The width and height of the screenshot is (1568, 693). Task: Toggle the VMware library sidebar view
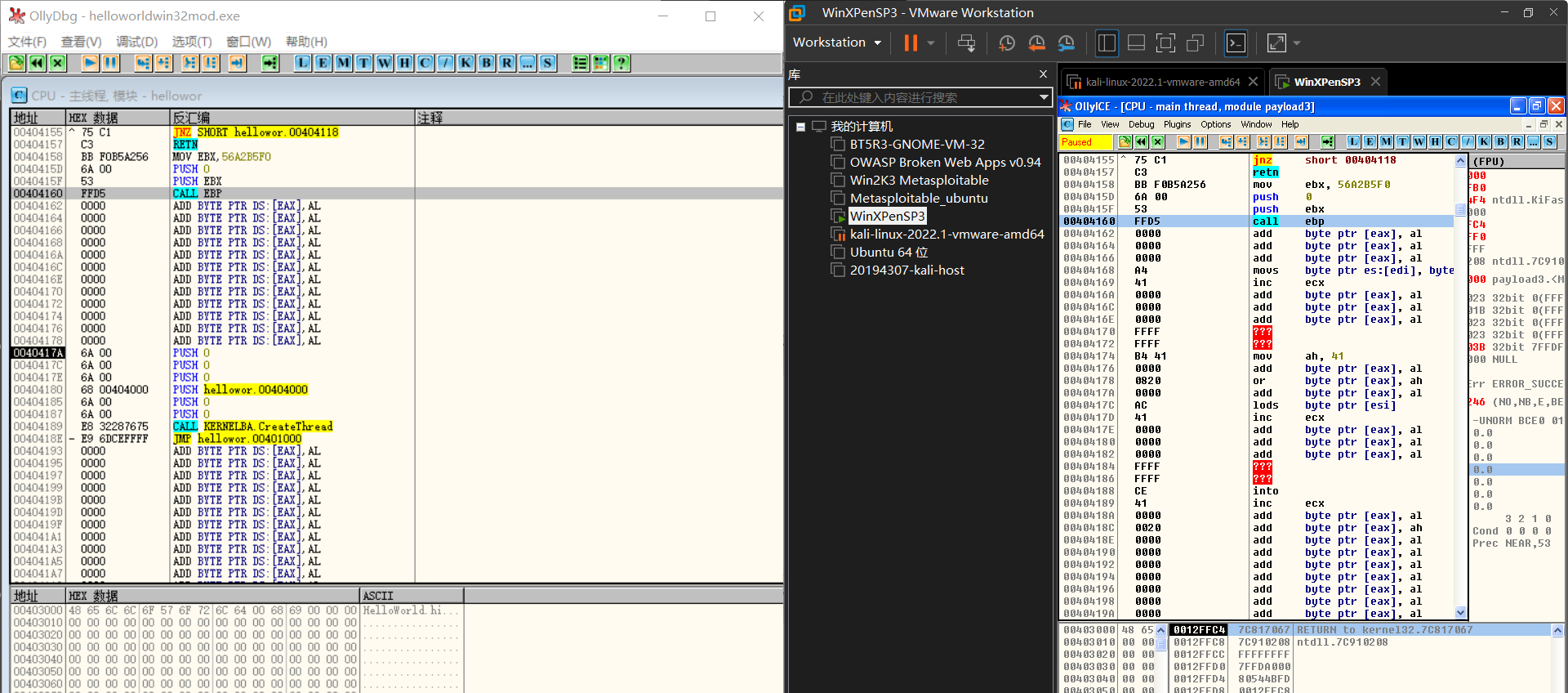[x=1107, y=42]
